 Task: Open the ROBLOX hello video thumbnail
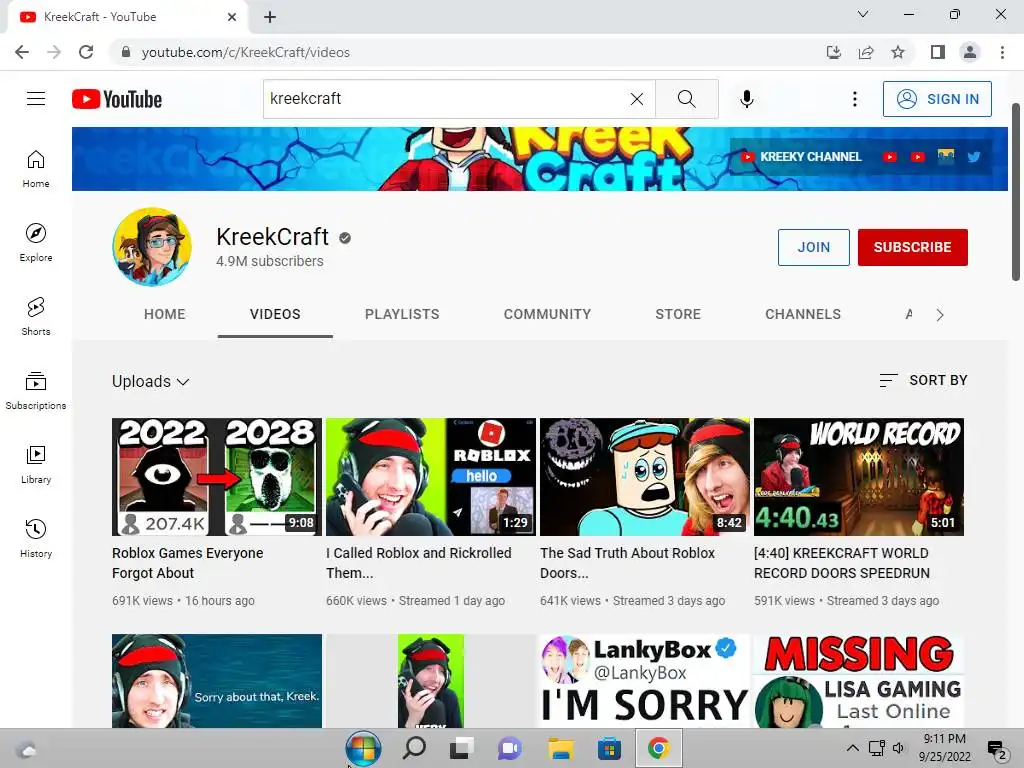point(431,477)
